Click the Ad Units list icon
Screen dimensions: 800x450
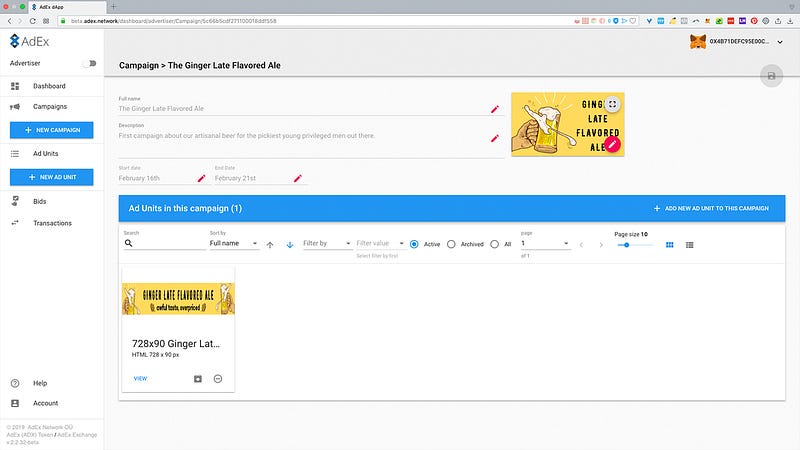15,154
